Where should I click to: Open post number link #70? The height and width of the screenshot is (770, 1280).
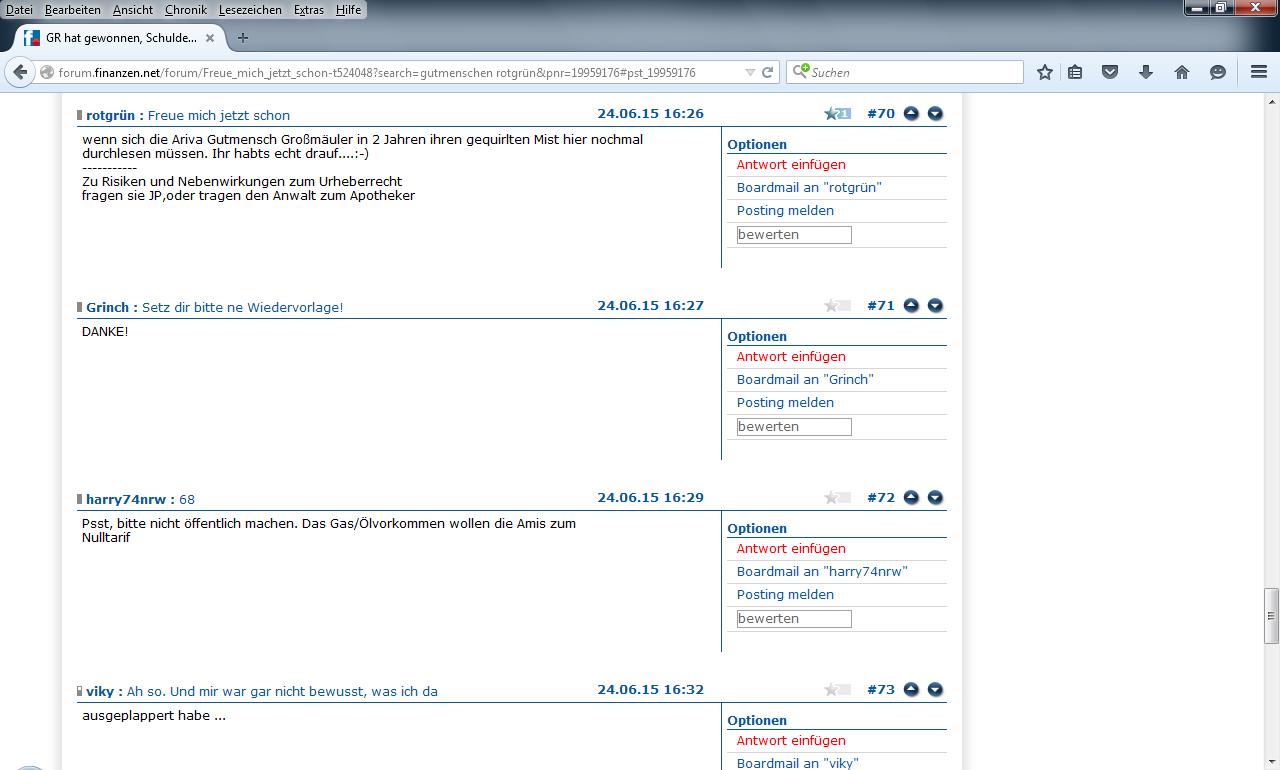[x=881, y=114]
